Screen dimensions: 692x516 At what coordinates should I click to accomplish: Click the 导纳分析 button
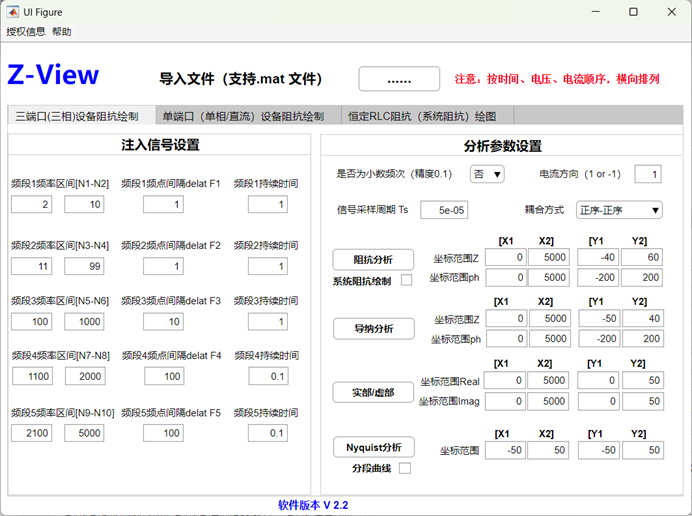tap(373, 329)
